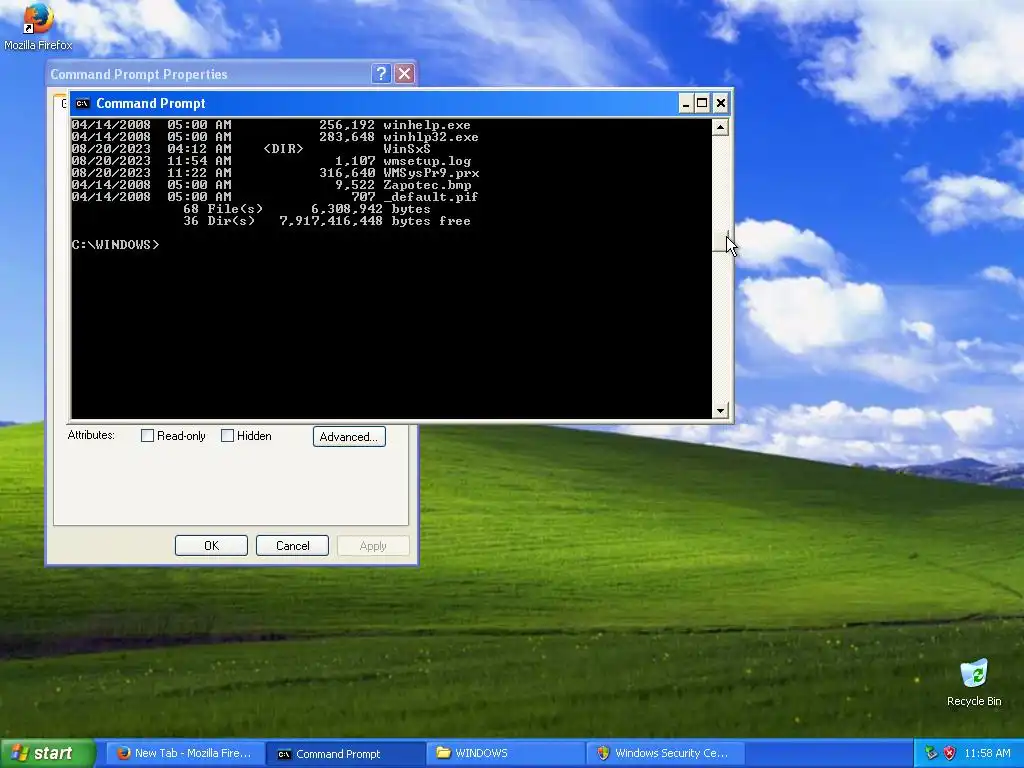
Task: Click the C:\WINDOWS> prompt line
Action: (x=116, y=245)
